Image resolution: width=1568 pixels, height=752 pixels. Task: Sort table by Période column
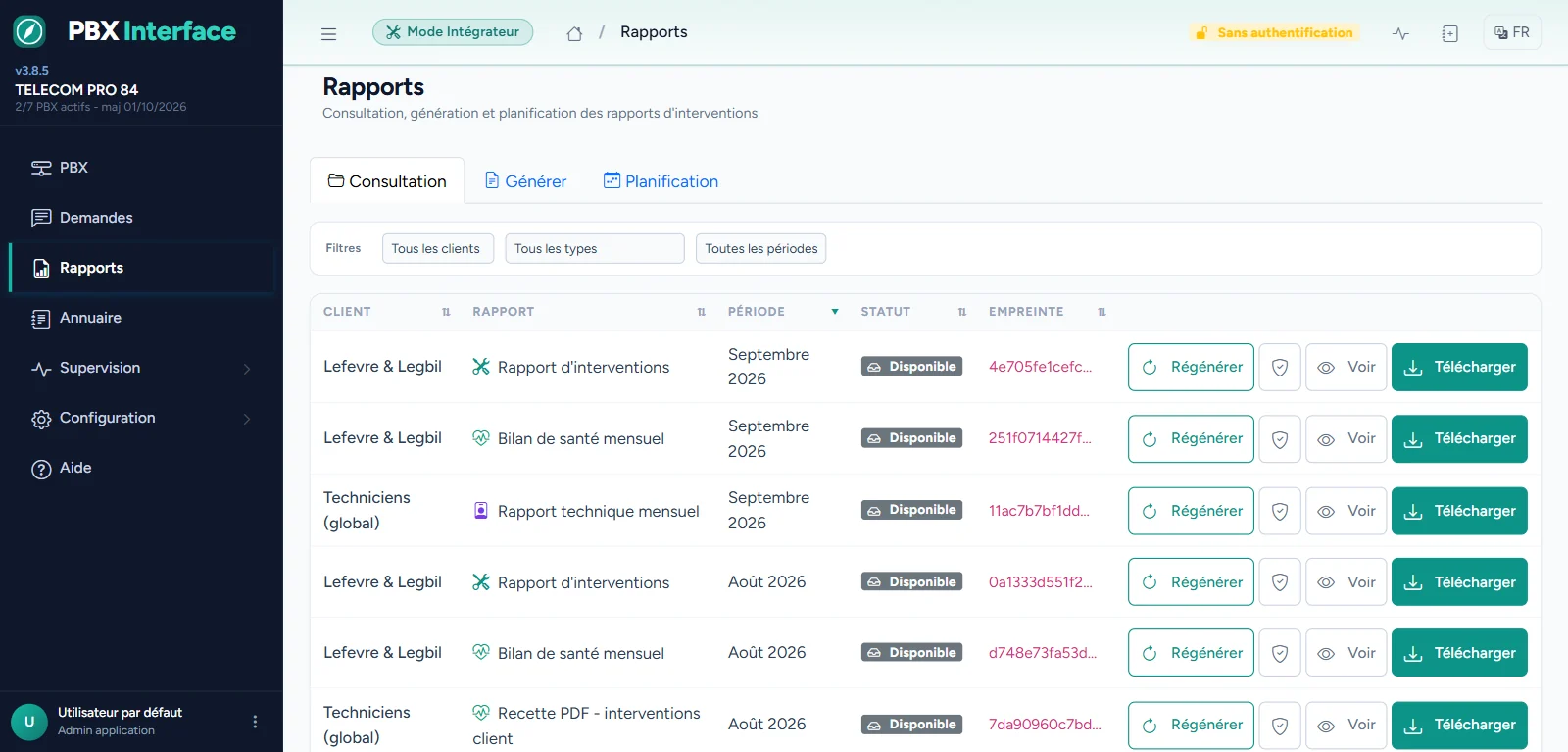[783, 312]
